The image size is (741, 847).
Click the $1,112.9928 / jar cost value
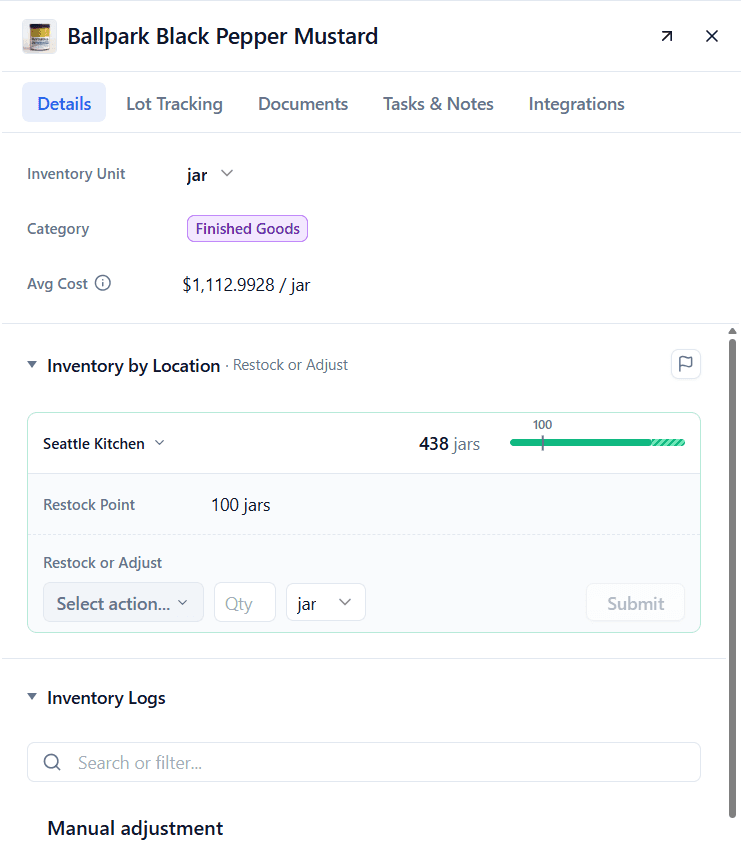[x=246, y=285]
